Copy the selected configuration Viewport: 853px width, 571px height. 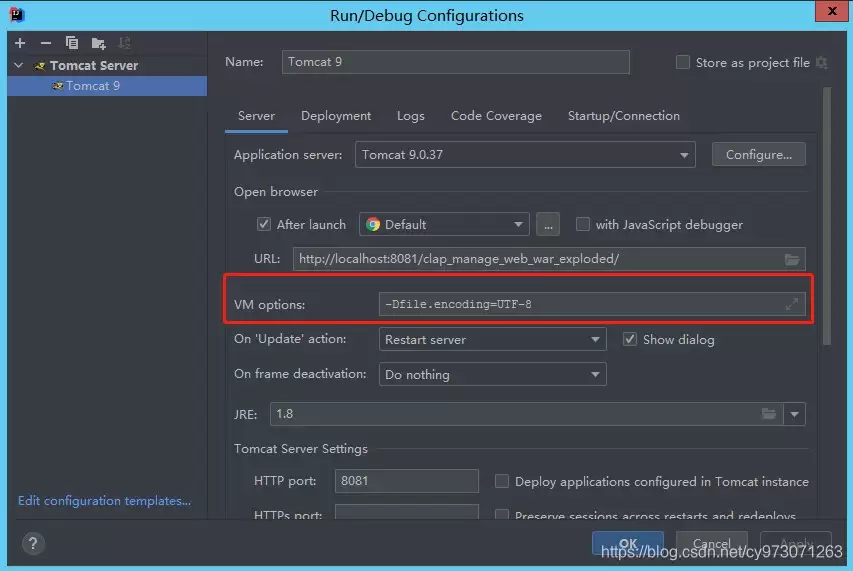click(72, 43)
